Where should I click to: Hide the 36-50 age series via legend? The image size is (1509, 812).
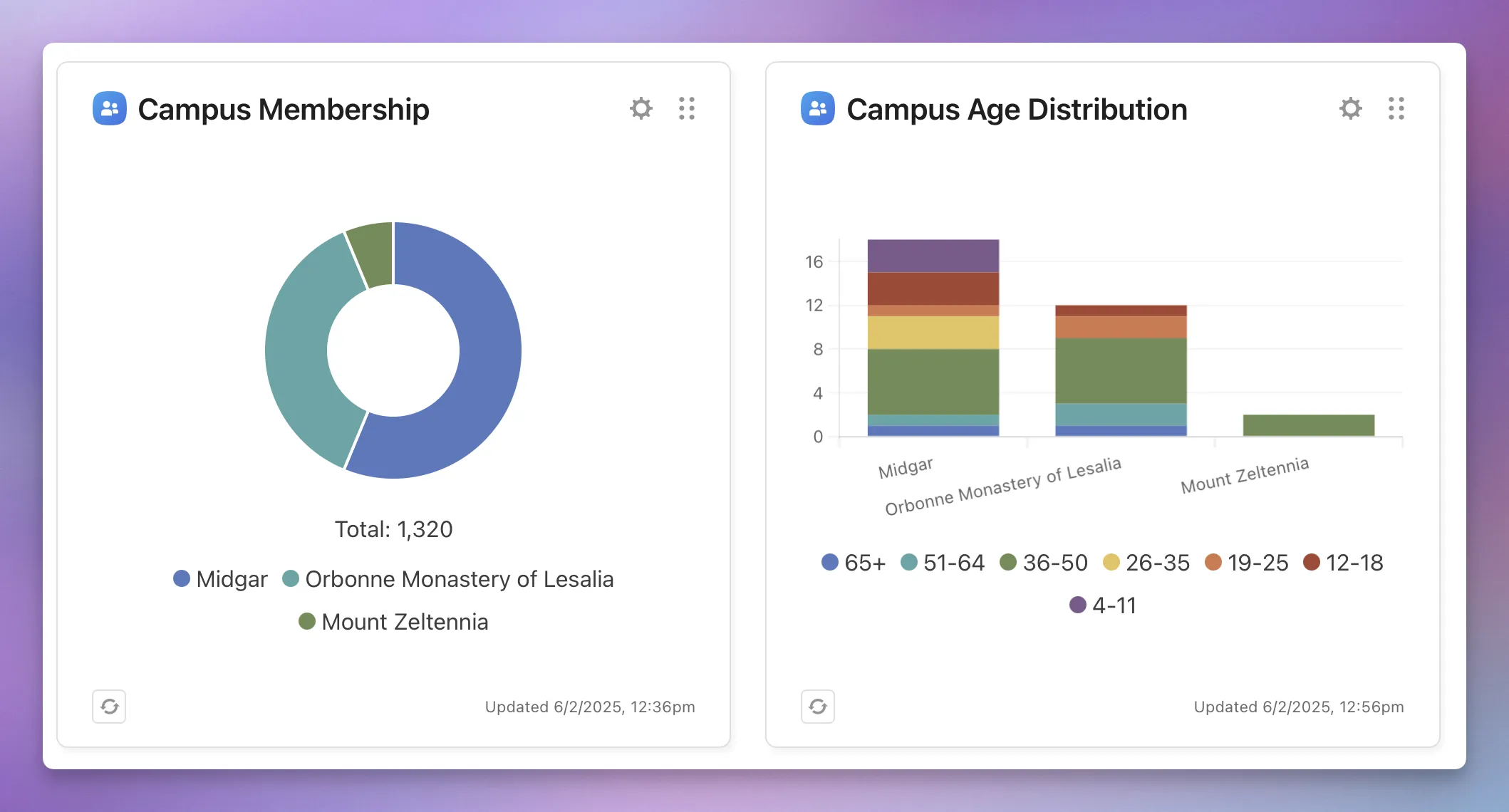[1044, 563]
